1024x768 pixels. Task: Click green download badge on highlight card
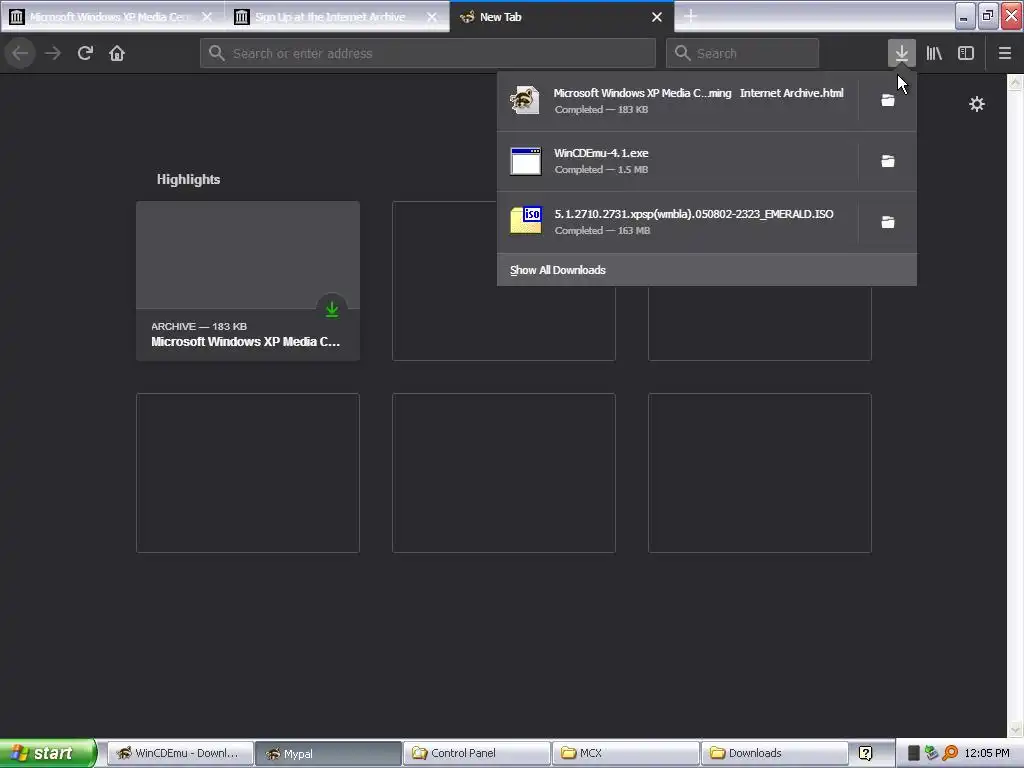[332, 309]
